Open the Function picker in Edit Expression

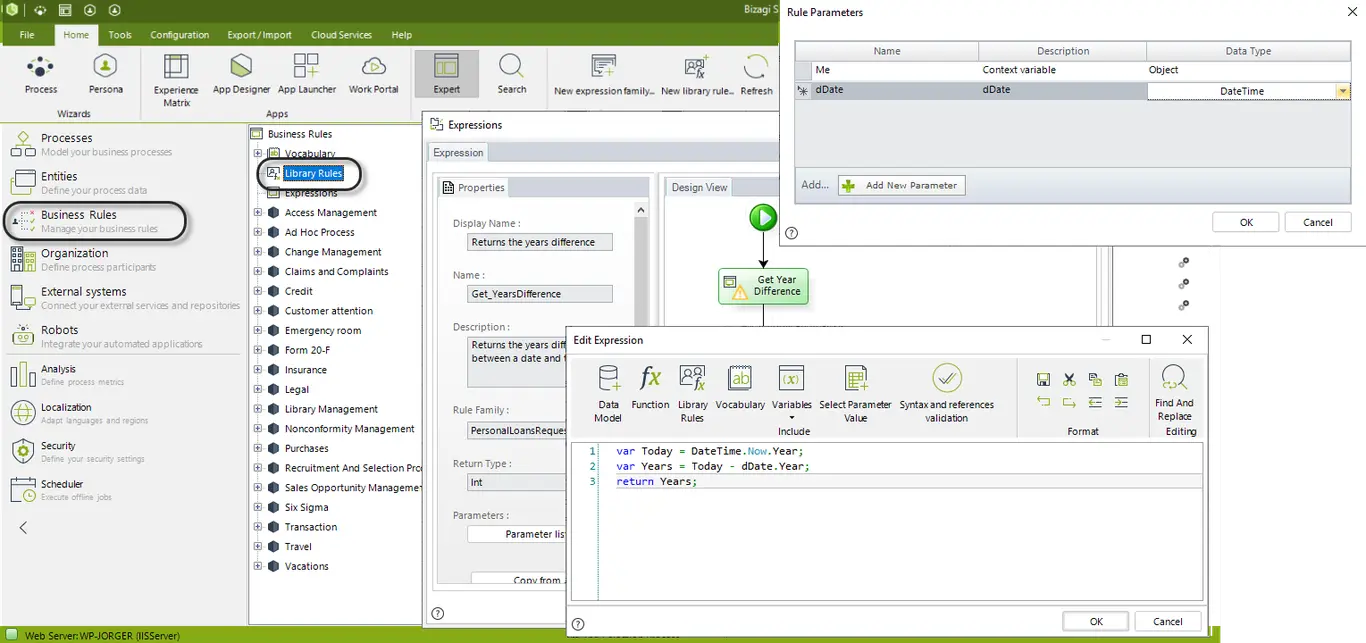(x=650, y=388)
